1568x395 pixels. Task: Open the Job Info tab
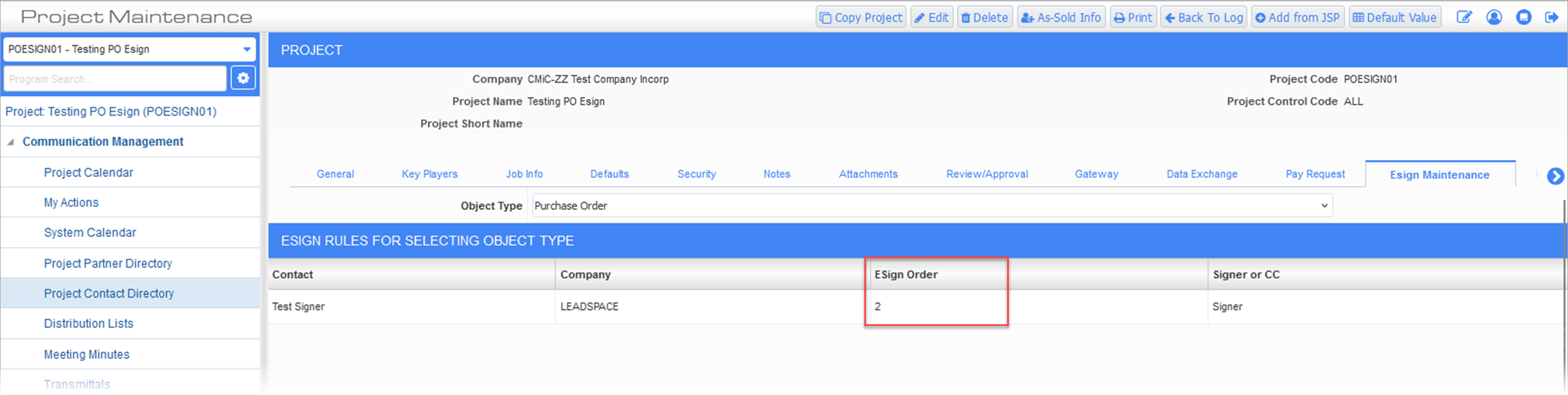(524, 174)
